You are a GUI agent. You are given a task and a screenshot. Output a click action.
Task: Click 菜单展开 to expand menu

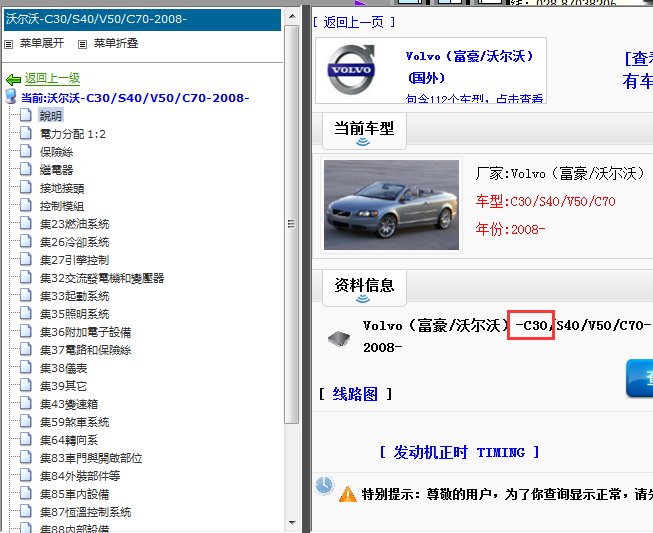tap(42, 43)
